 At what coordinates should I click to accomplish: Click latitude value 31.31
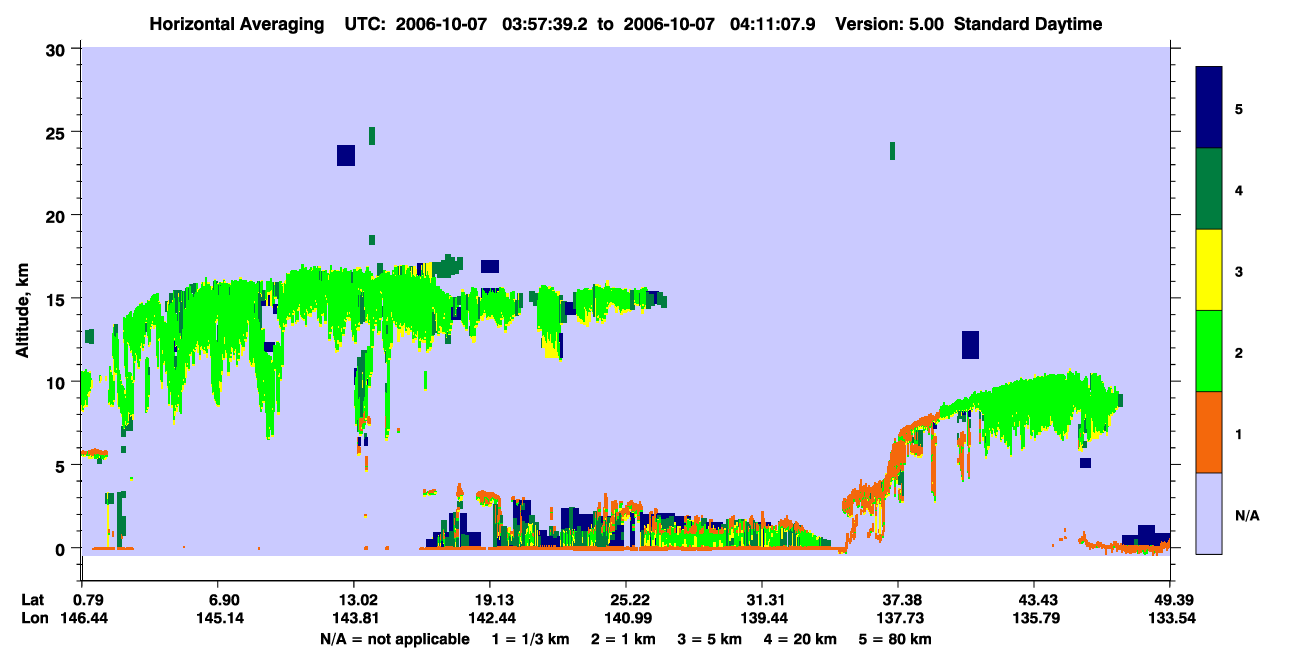tap(762, 600)
